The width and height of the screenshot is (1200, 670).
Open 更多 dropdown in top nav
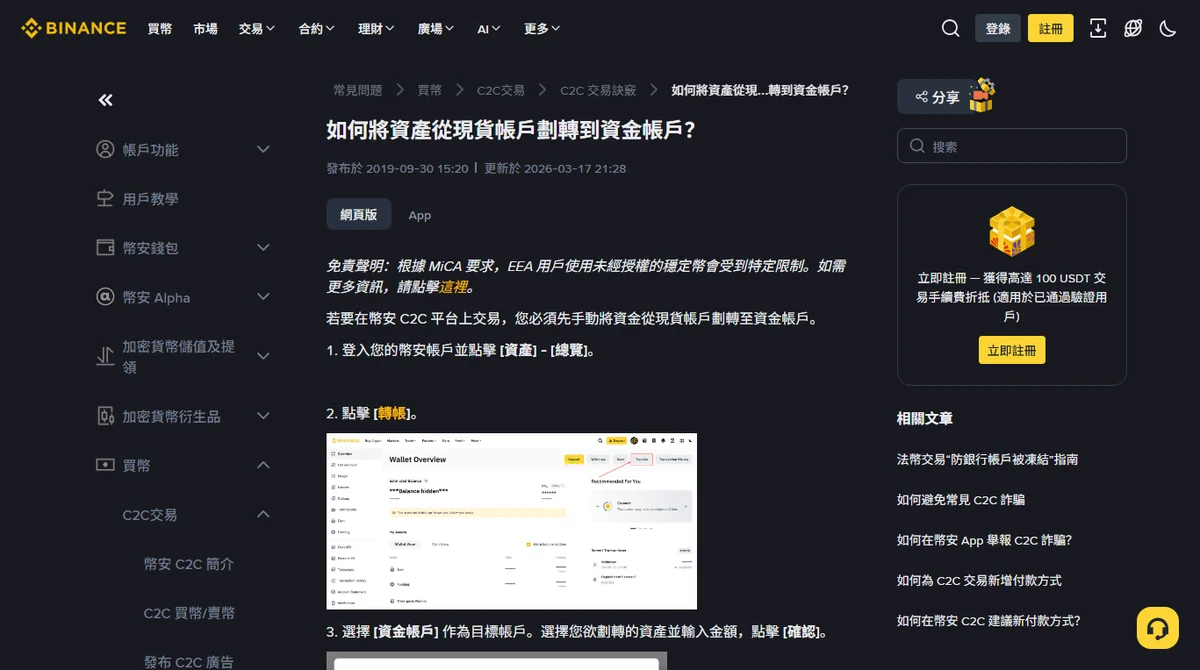pos(542,29)
